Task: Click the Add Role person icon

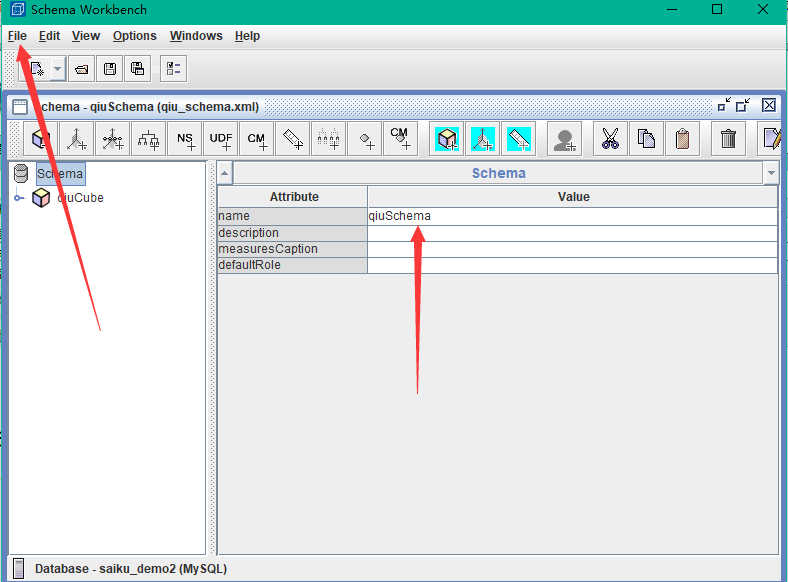Action: click(564, 139)
